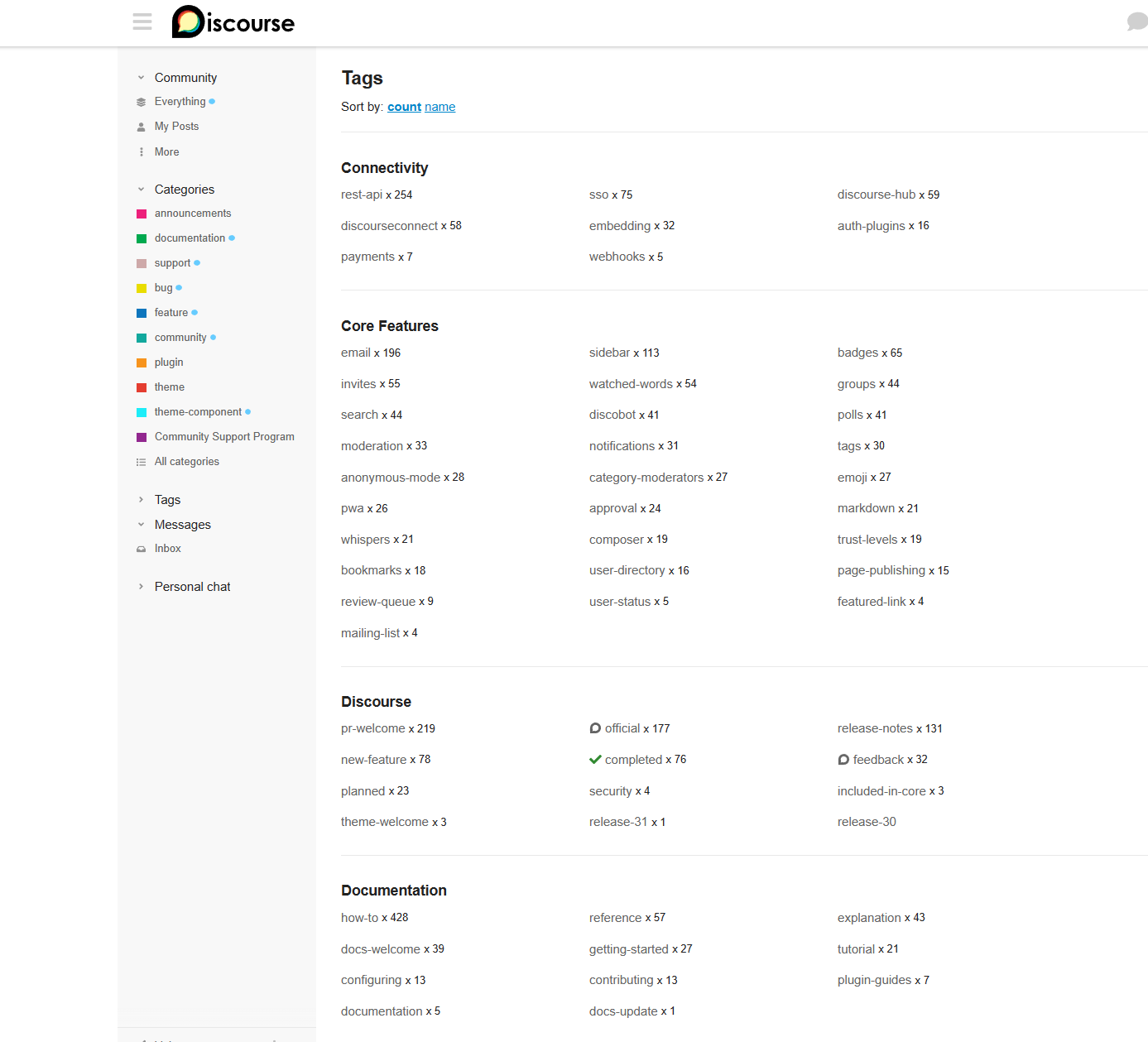Open the page-publishing tag
The width and height of the screenshot is (1148, 1042).
point(881,570)
